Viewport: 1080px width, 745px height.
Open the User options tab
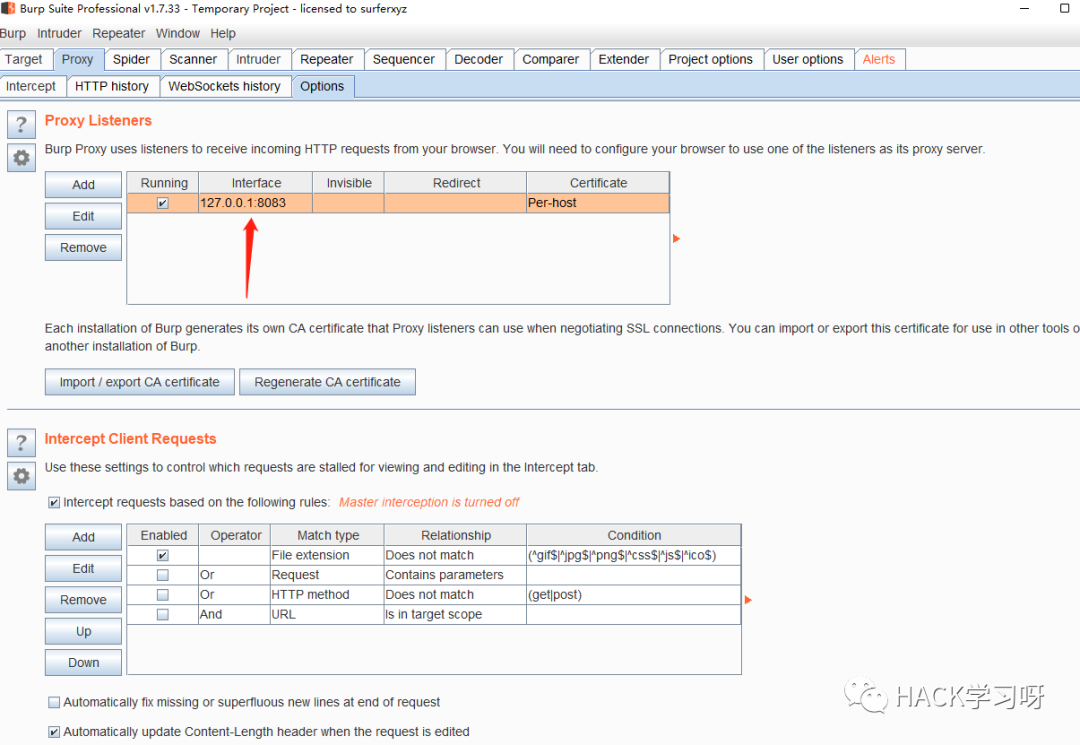pos(807,59)
